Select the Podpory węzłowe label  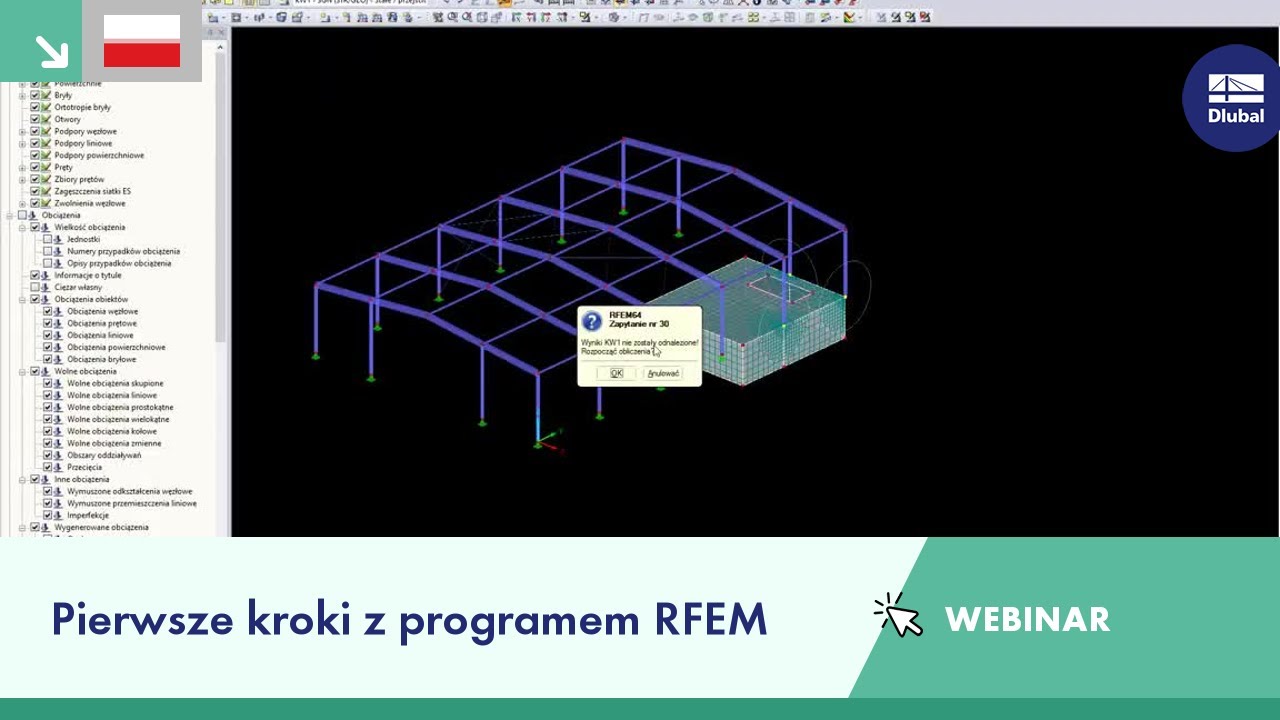pyautogui.click(x=85, y=131)
